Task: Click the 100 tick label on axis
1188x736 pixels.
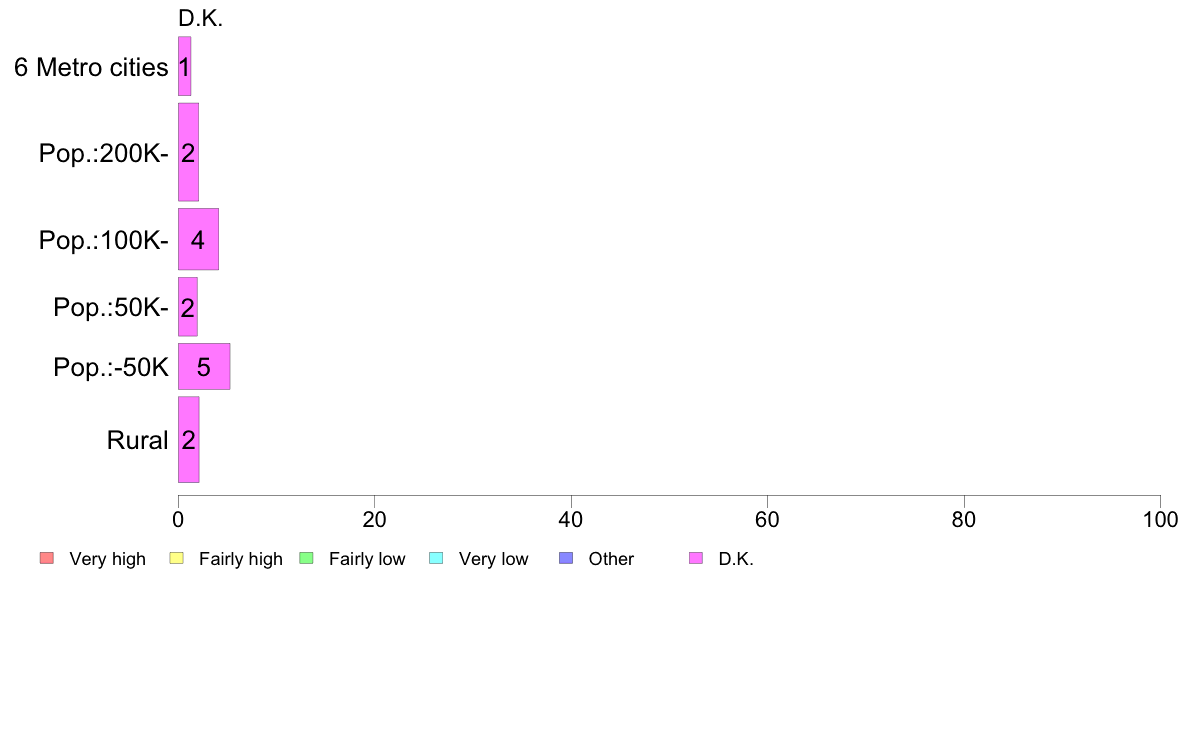Action: coord(1160,519)
